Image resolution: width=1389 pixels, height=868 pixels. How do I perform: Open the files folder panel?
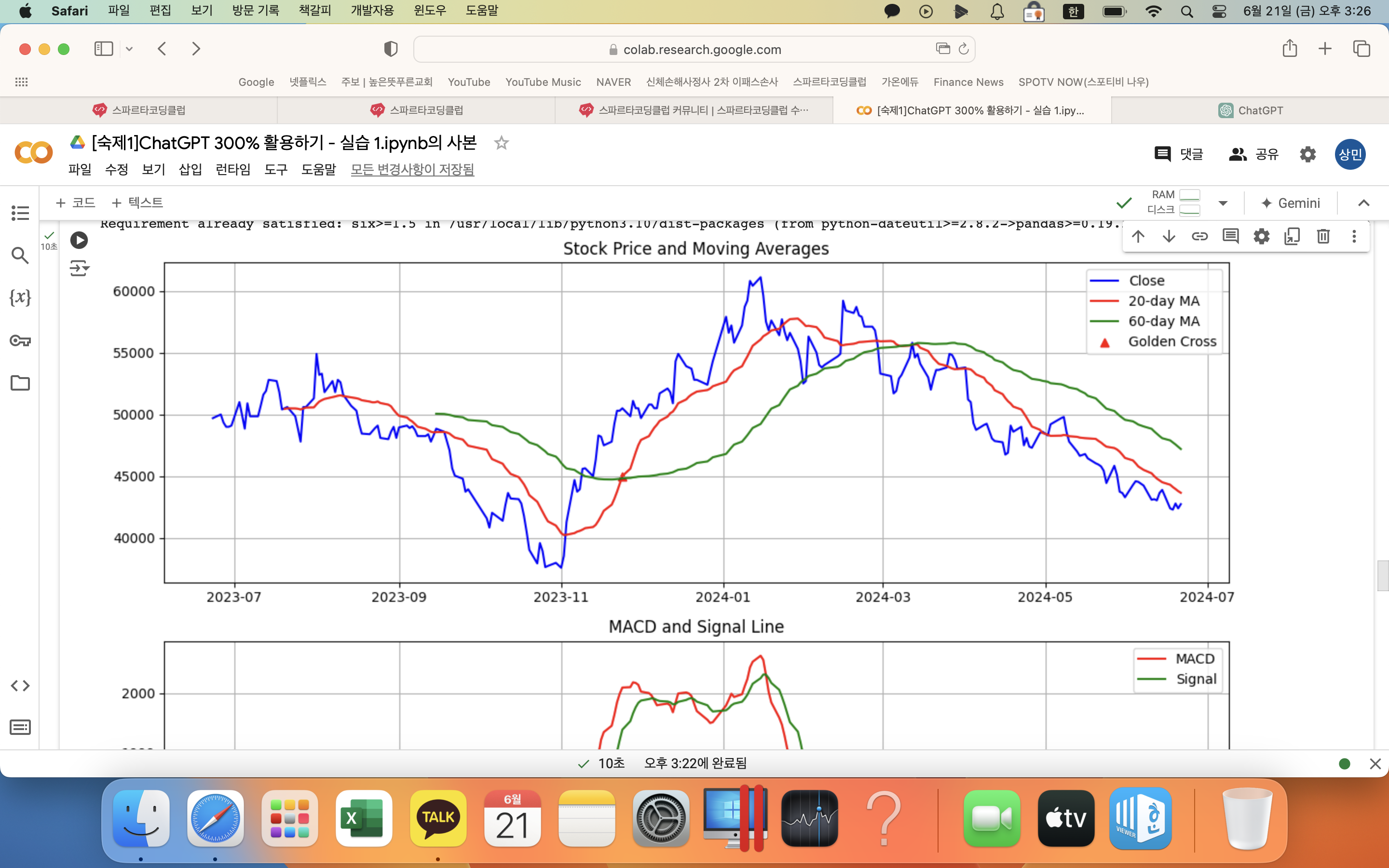click(20, 383)
